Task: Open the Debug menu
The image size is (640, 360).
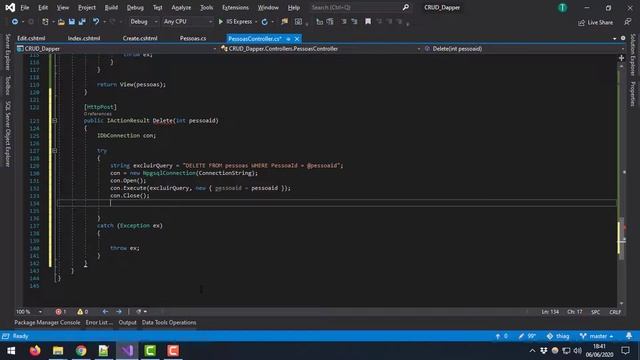Action: click(135, 7)
